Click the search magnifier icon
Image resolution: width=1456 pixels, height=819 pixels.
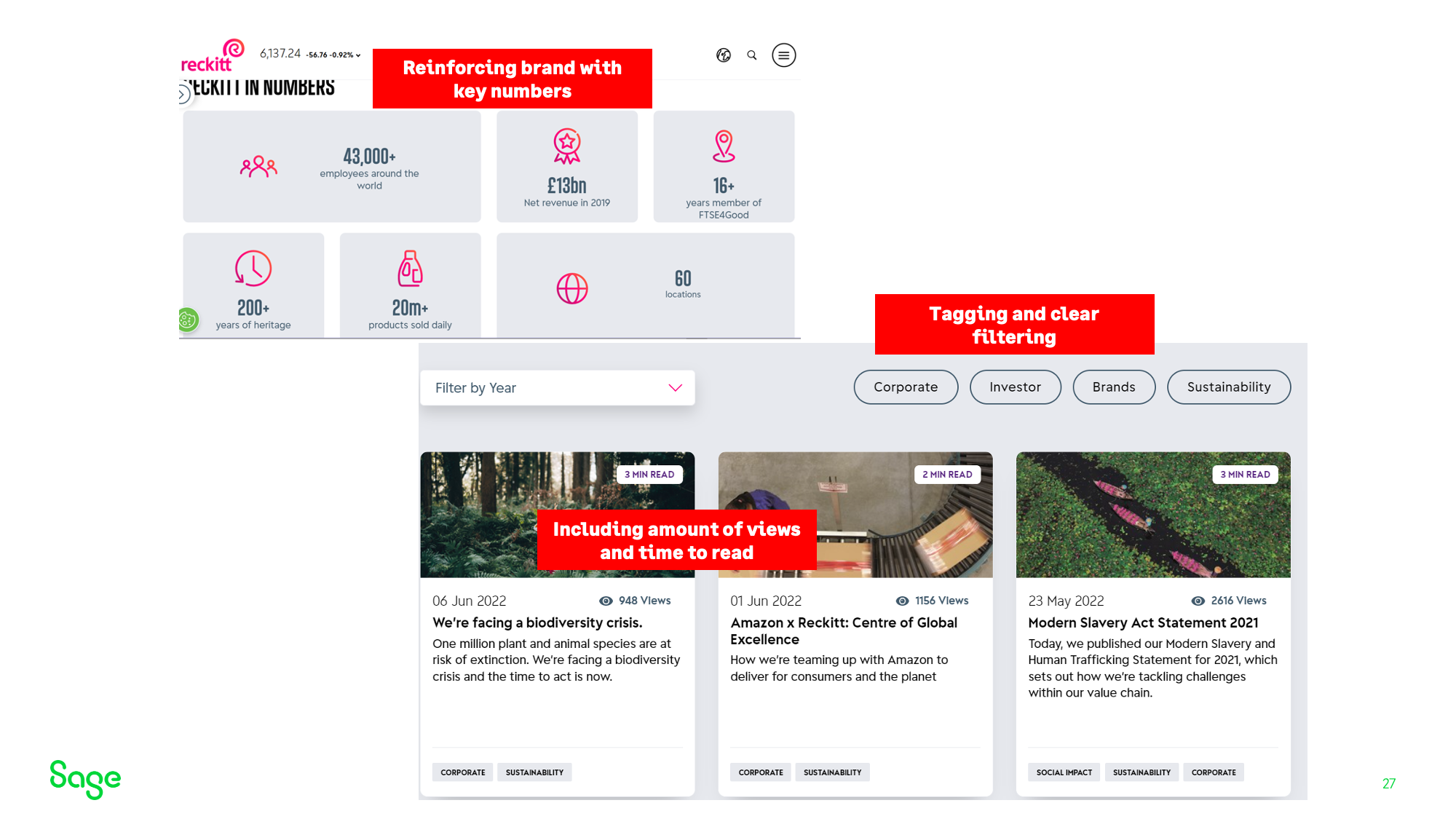(x=752, y=55)
